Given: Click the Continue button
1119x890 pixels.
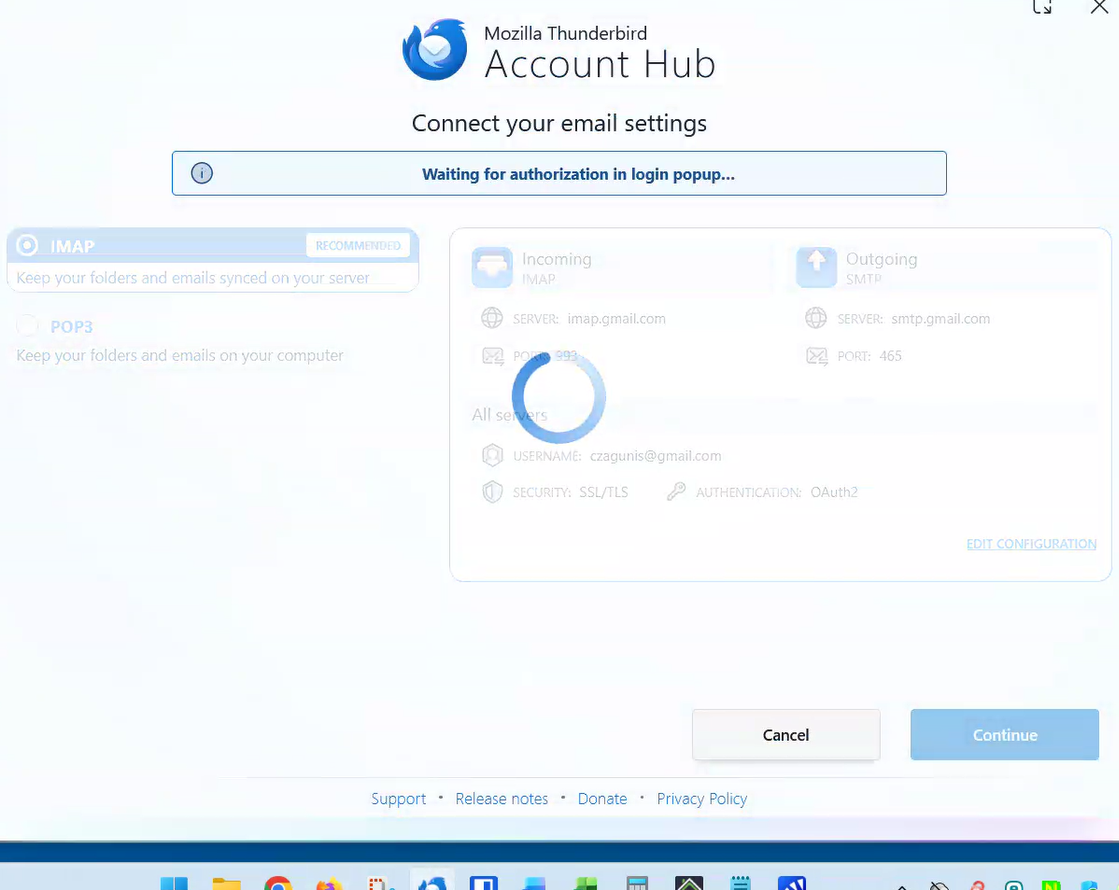Looking at the screenshot, I should (1004, 734).
